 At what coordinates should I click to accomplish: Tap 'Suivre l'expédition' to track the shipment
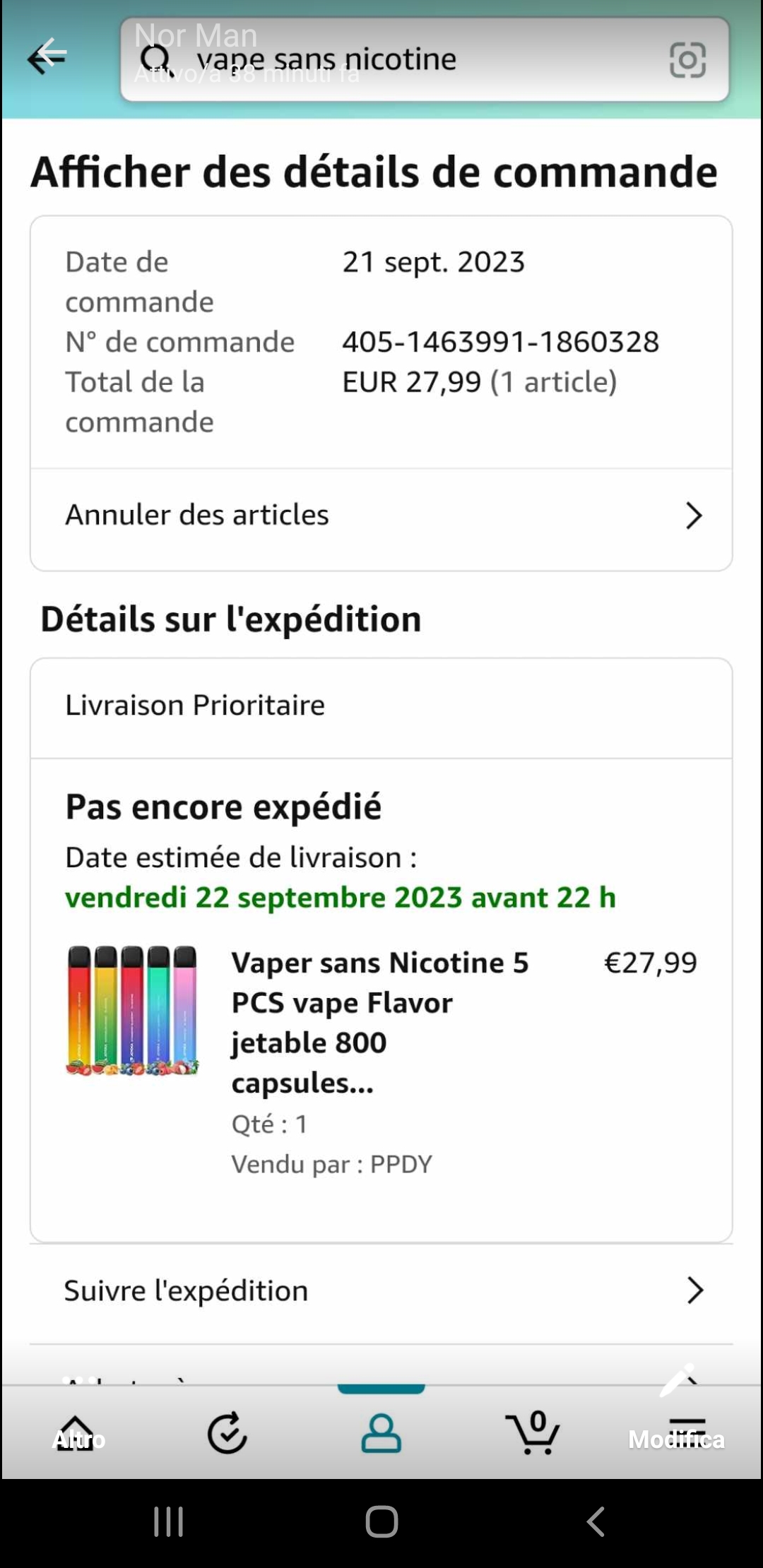(x=187, y=1291)
